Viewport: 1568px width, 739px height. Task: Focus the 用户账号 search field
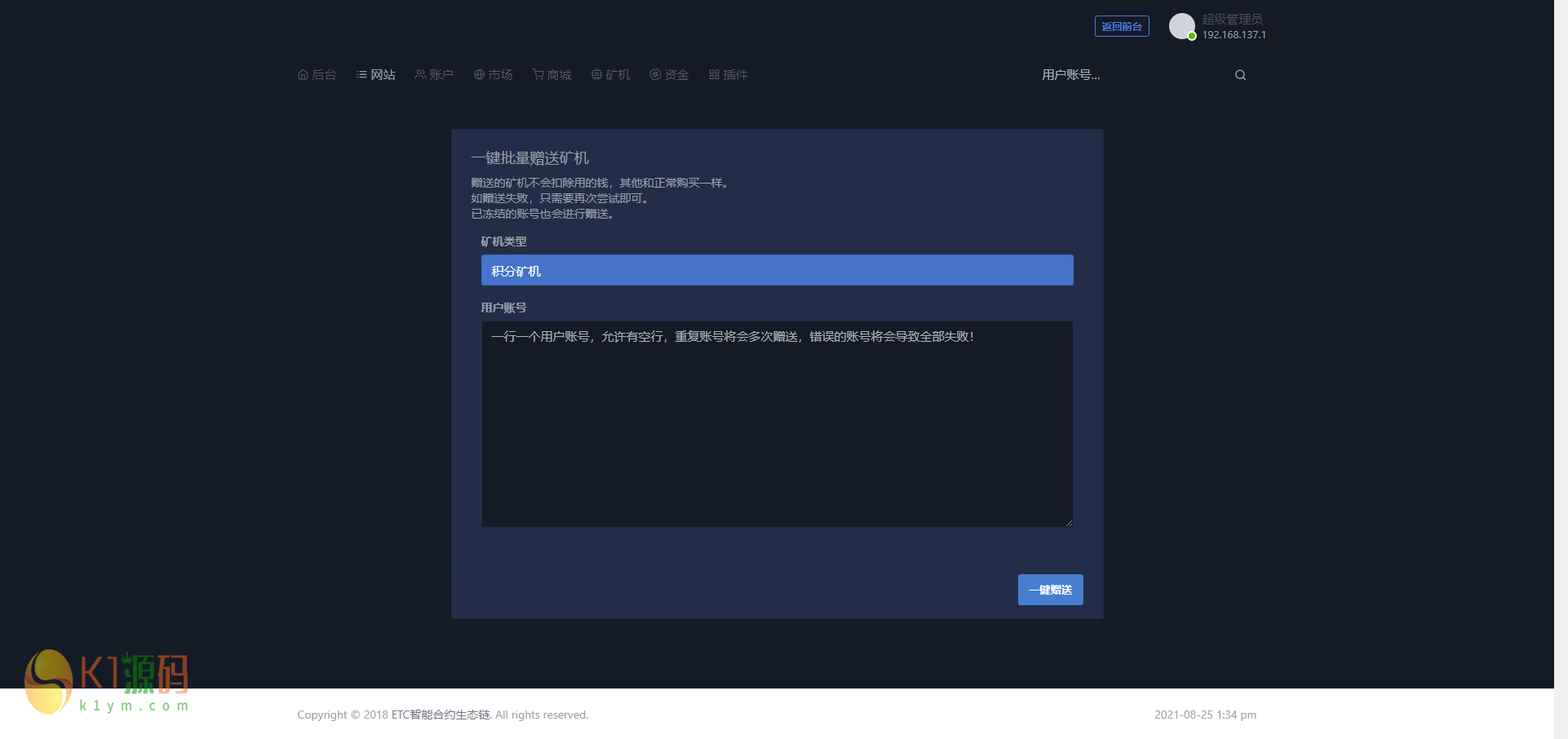pyautogui.click(x=1132, y=75)
